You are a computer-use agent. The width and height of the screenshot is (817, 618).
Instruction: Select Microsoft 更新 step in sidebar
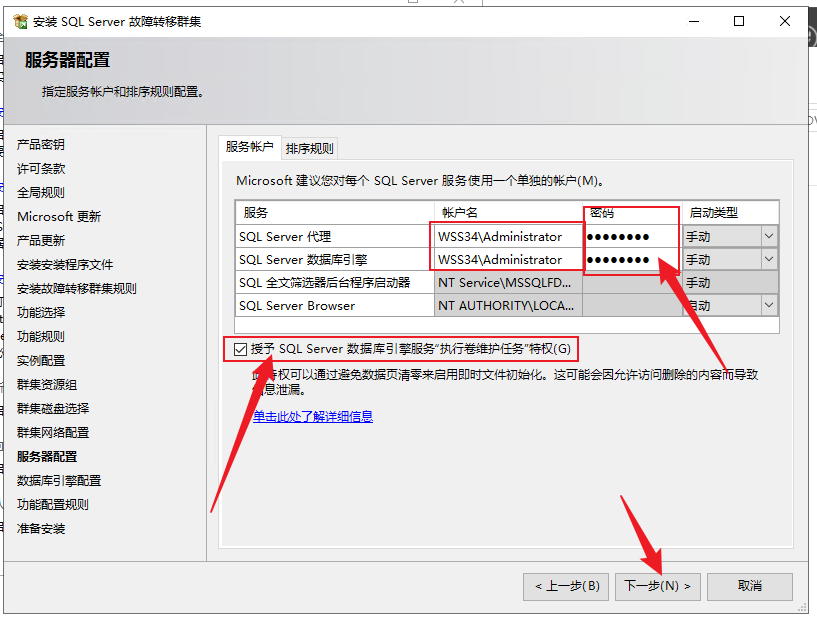59,216
